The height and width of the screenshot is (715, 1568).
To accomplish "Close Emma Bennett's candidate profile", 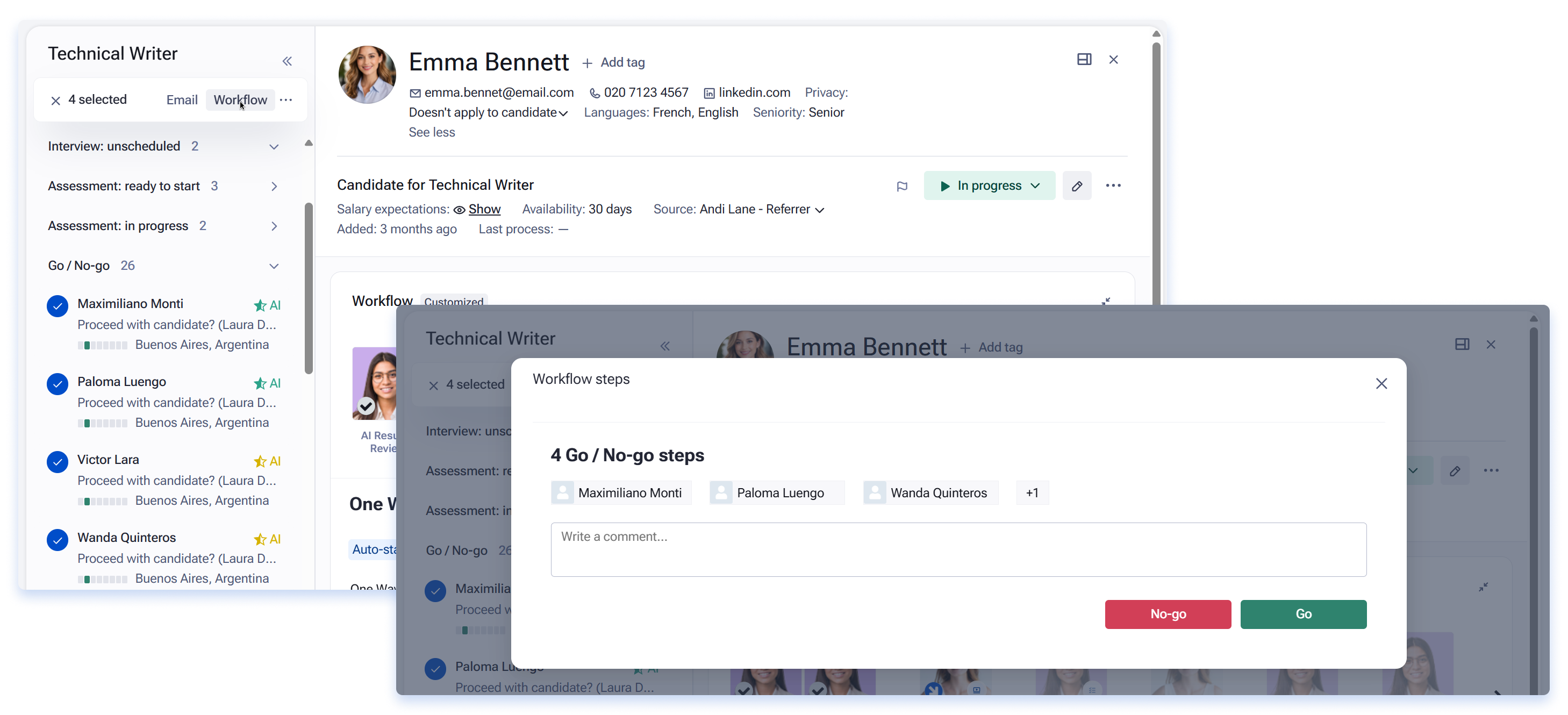I will point(1113,60).
